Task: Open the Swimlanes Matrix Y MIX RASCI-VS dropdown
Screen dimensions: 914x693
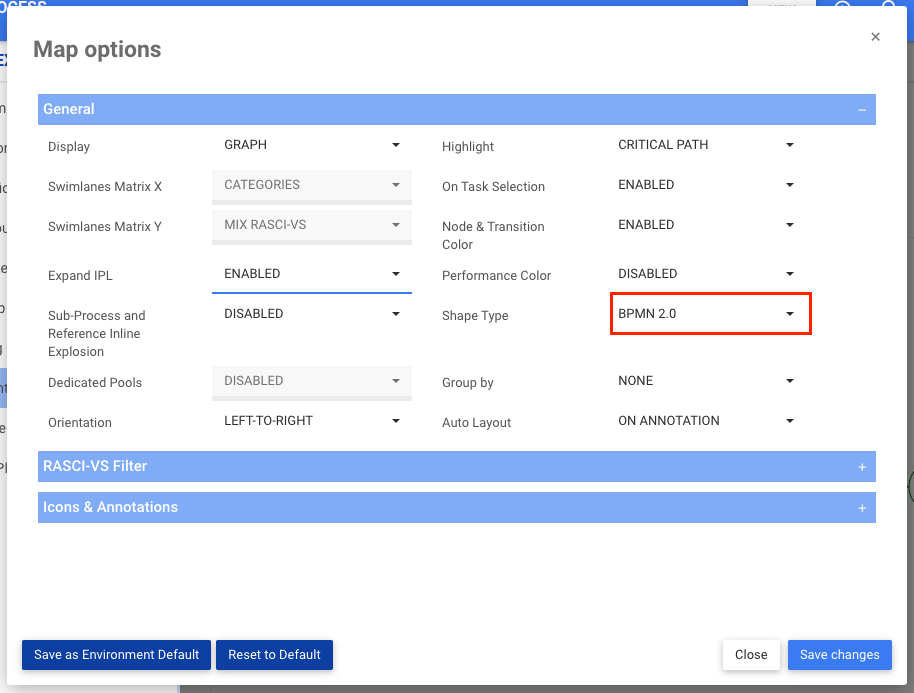Action: pos(312,226)
